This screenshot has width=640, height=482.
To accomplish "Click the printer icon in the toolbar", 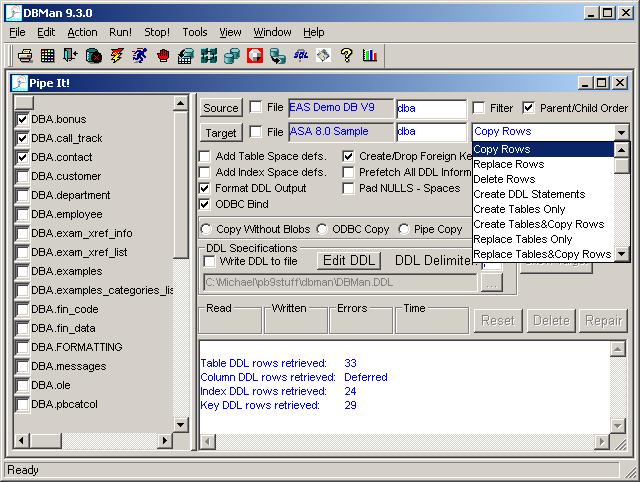I will (x=25, y=55).
